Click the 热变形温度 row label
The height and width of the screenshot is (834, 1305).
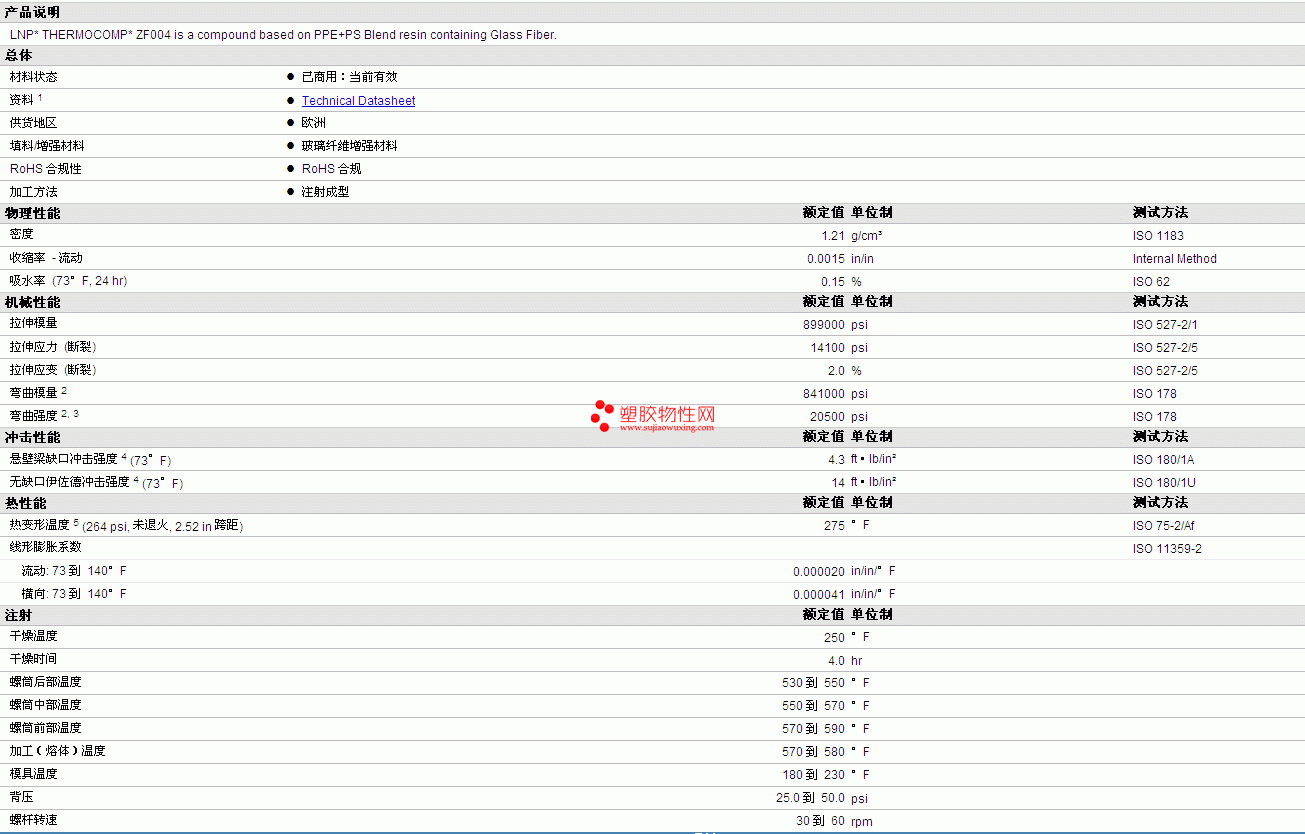pos(40,525)
